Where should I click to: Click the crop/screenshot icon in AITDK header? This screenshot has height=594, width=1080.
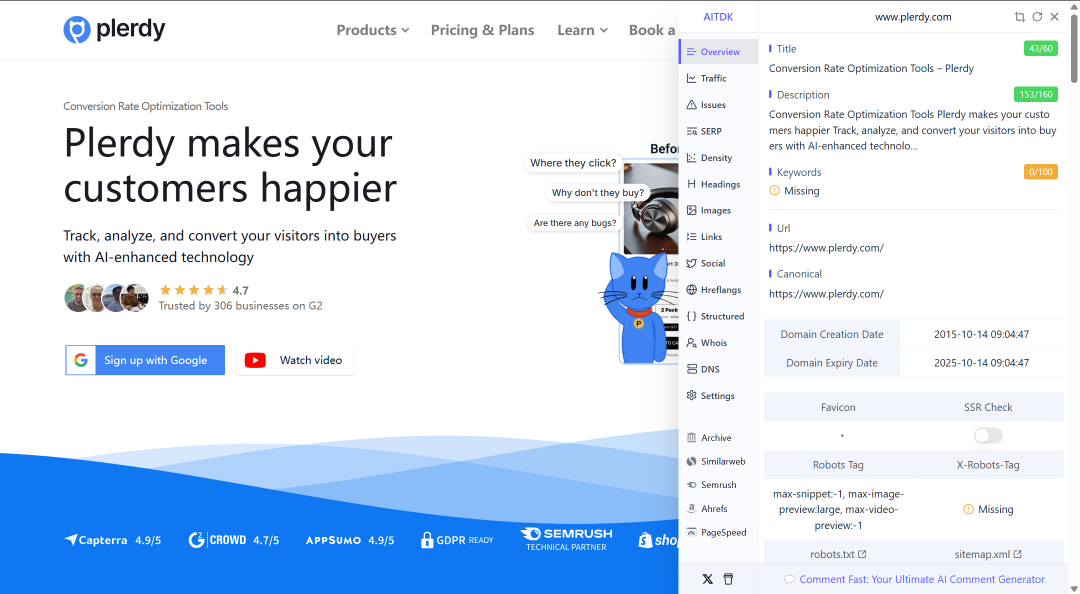pyautogui.click(x=1019, y=17)
